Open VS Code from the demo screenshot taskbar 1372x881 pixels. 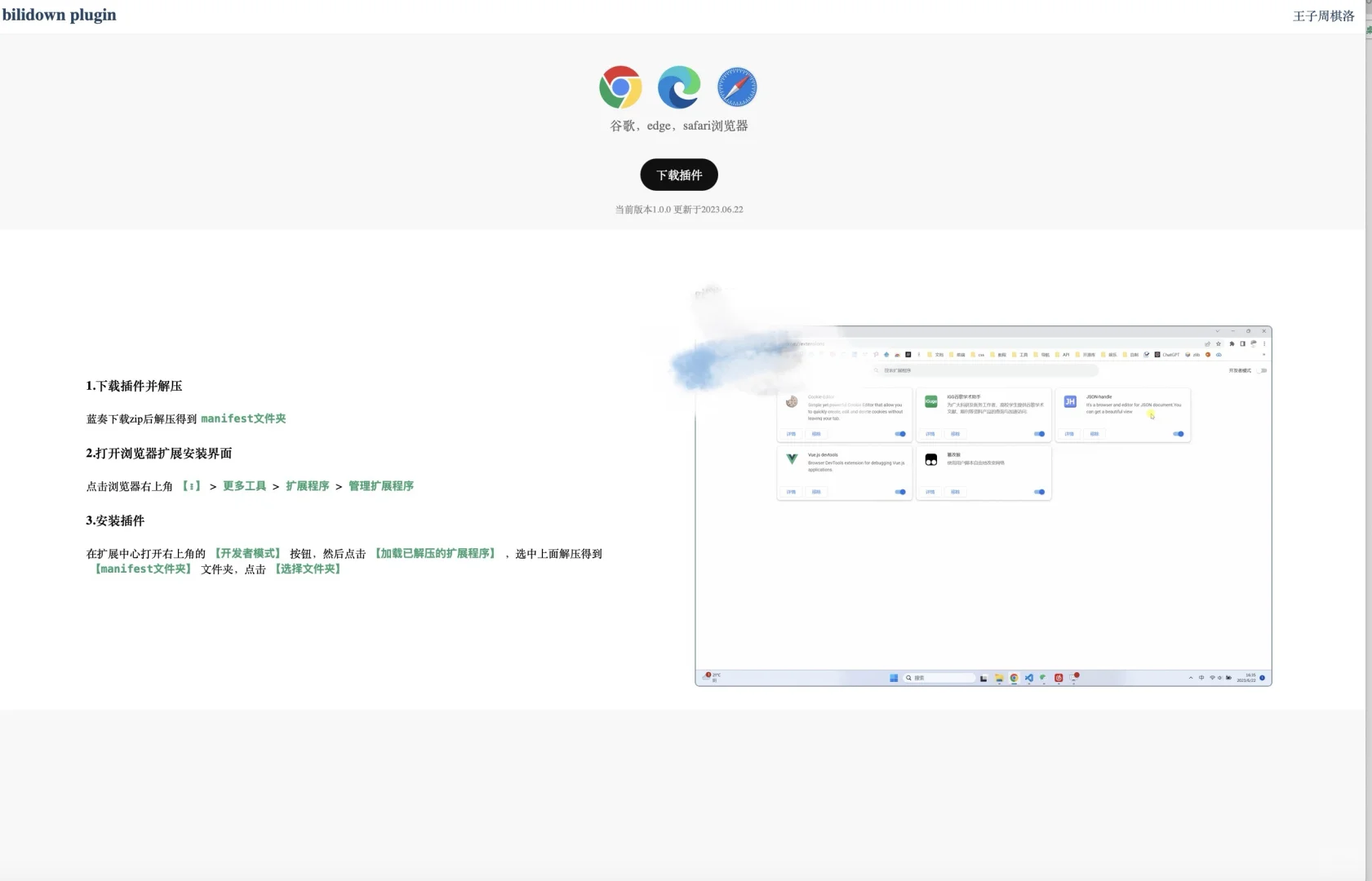click(x=1028, y=678)
